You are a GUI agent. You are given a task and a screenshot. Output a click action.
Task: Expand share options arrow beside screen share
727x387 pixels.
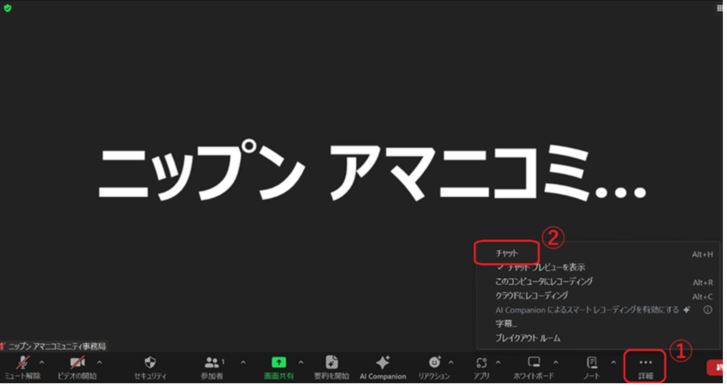tap(301, 362)
